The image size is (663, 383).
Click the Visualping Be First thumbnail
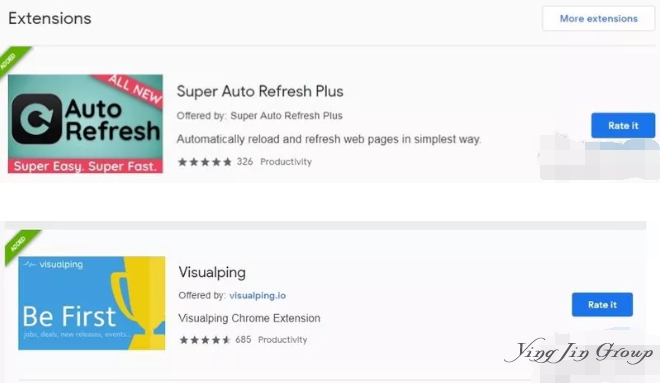(x=92, y=303)
